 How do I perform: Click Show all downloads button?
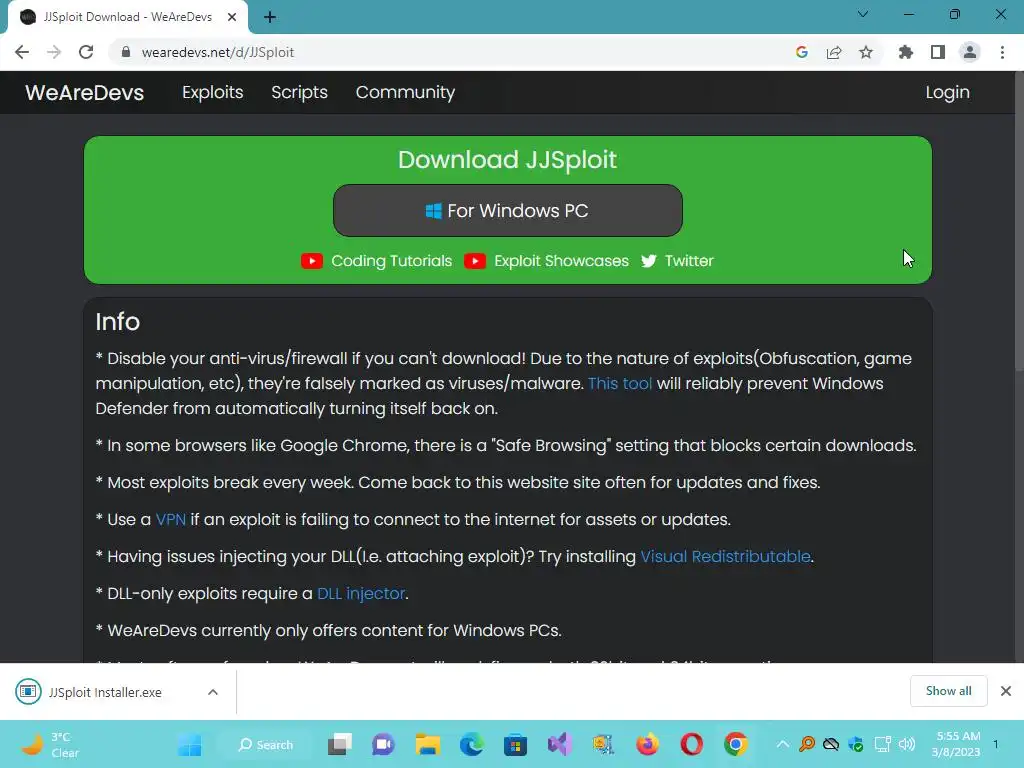click(x=948, y=691)
